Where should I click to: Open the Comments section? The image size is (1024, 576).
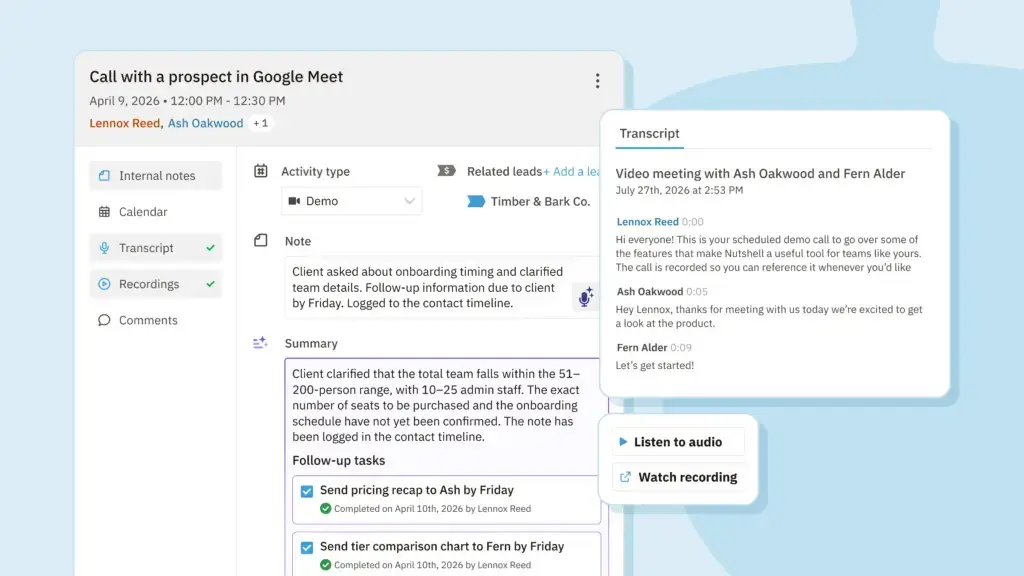coord(155,320)
